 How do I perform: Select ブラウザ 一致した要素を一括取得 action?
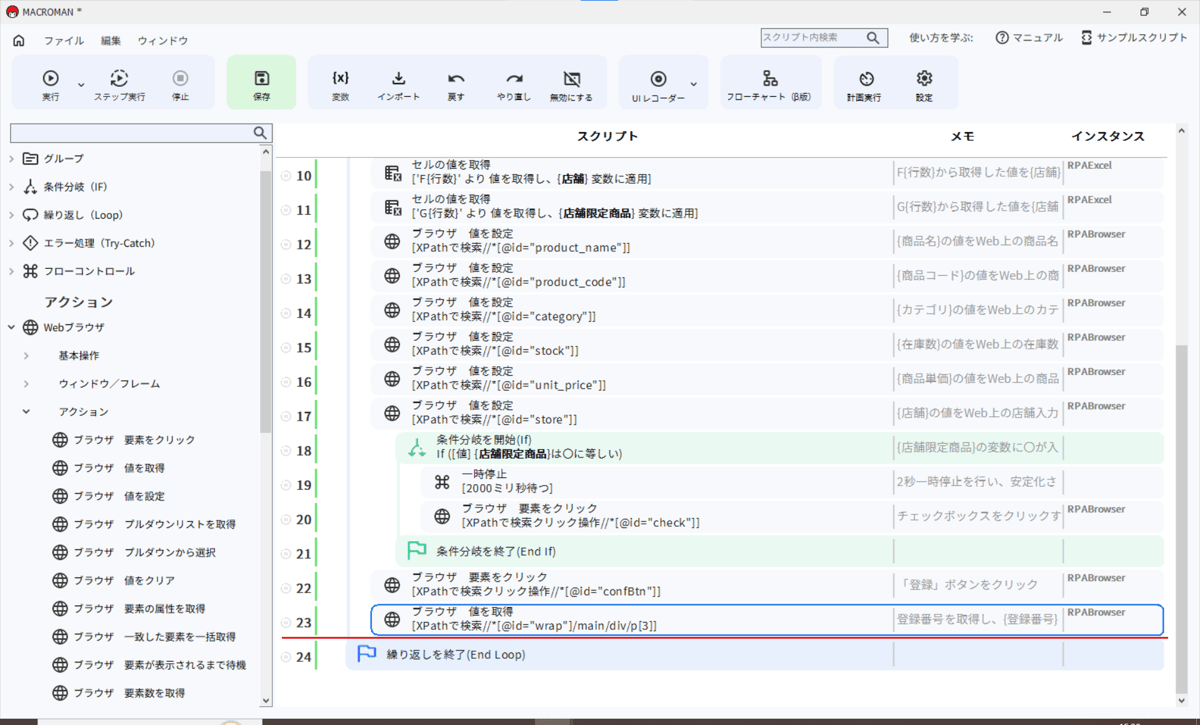coord(144,636)
